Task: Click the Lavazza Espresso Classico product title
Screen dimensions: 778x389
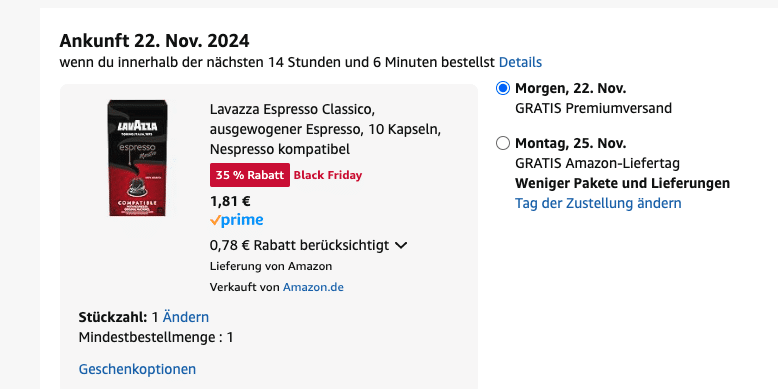Action: [325, 129]
